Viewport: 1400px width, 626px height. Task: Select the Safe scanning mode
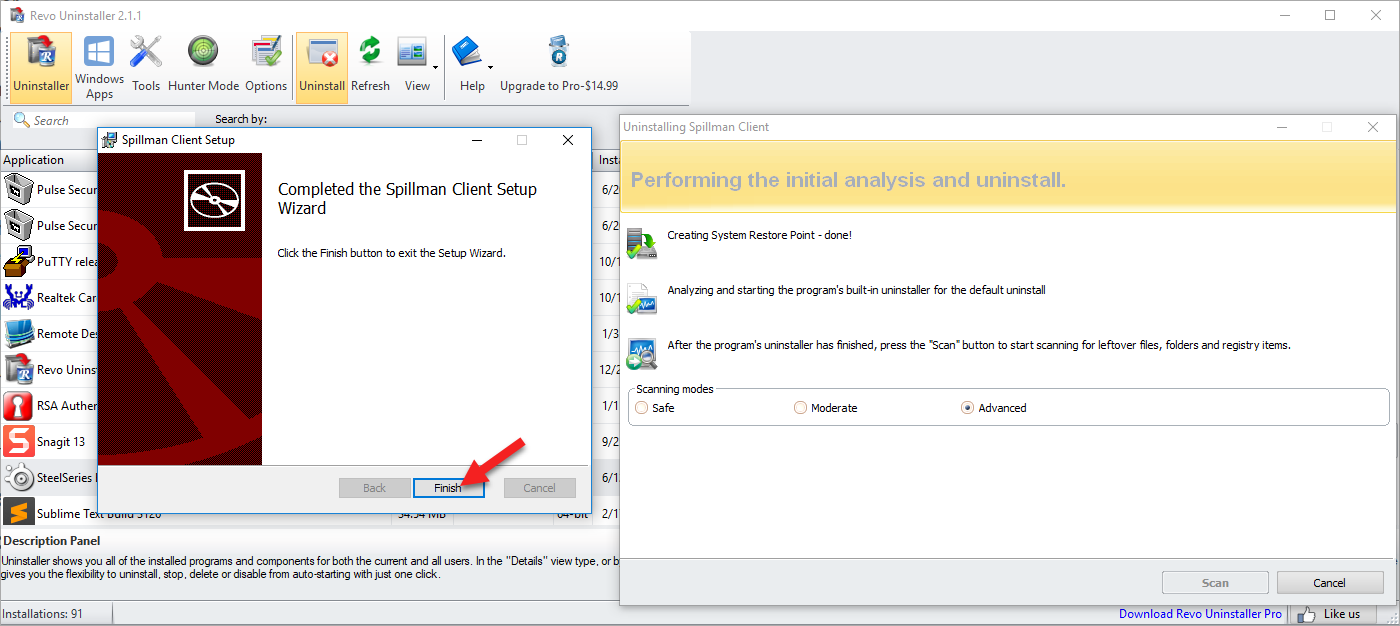click(x=642, y=408)
